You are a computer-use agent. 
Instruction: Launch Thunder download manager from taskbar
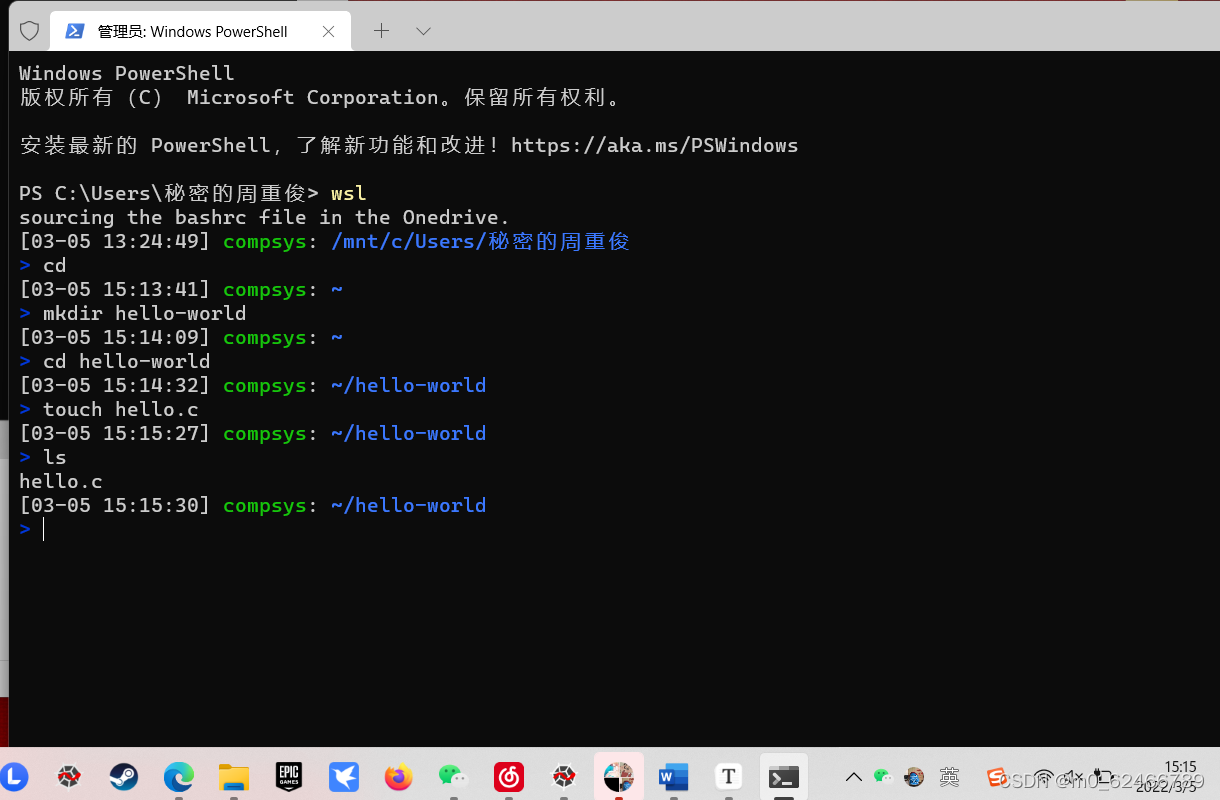(343, 776)
